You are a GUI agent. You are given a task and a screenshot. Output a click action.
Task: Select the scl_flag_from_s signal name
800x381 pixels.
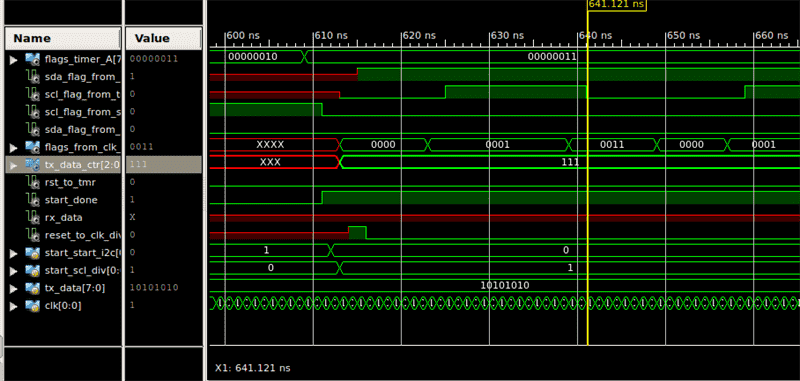(82, 112)
